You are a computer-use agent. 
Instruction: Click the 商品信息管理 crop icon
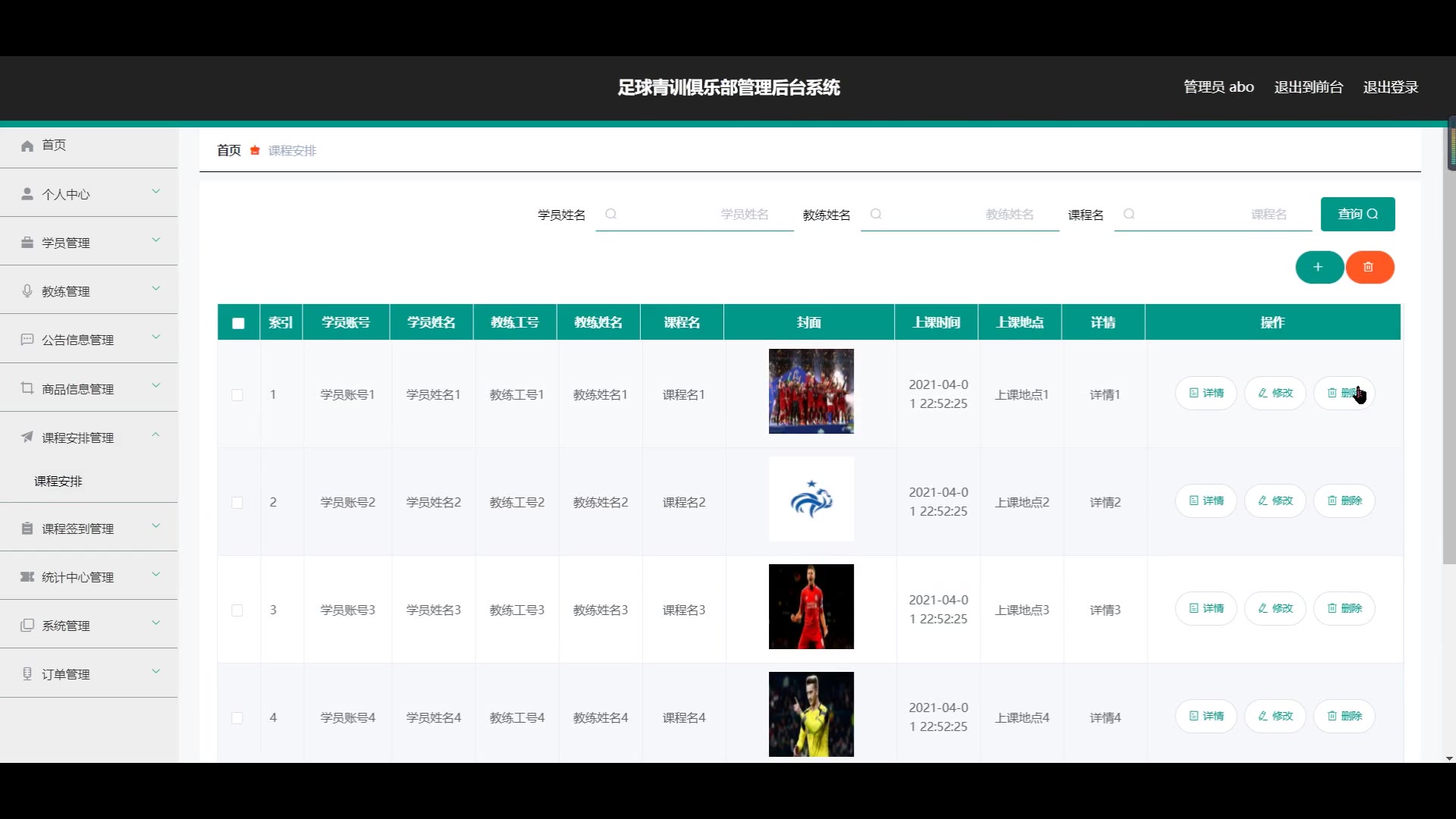pos(27,388)
